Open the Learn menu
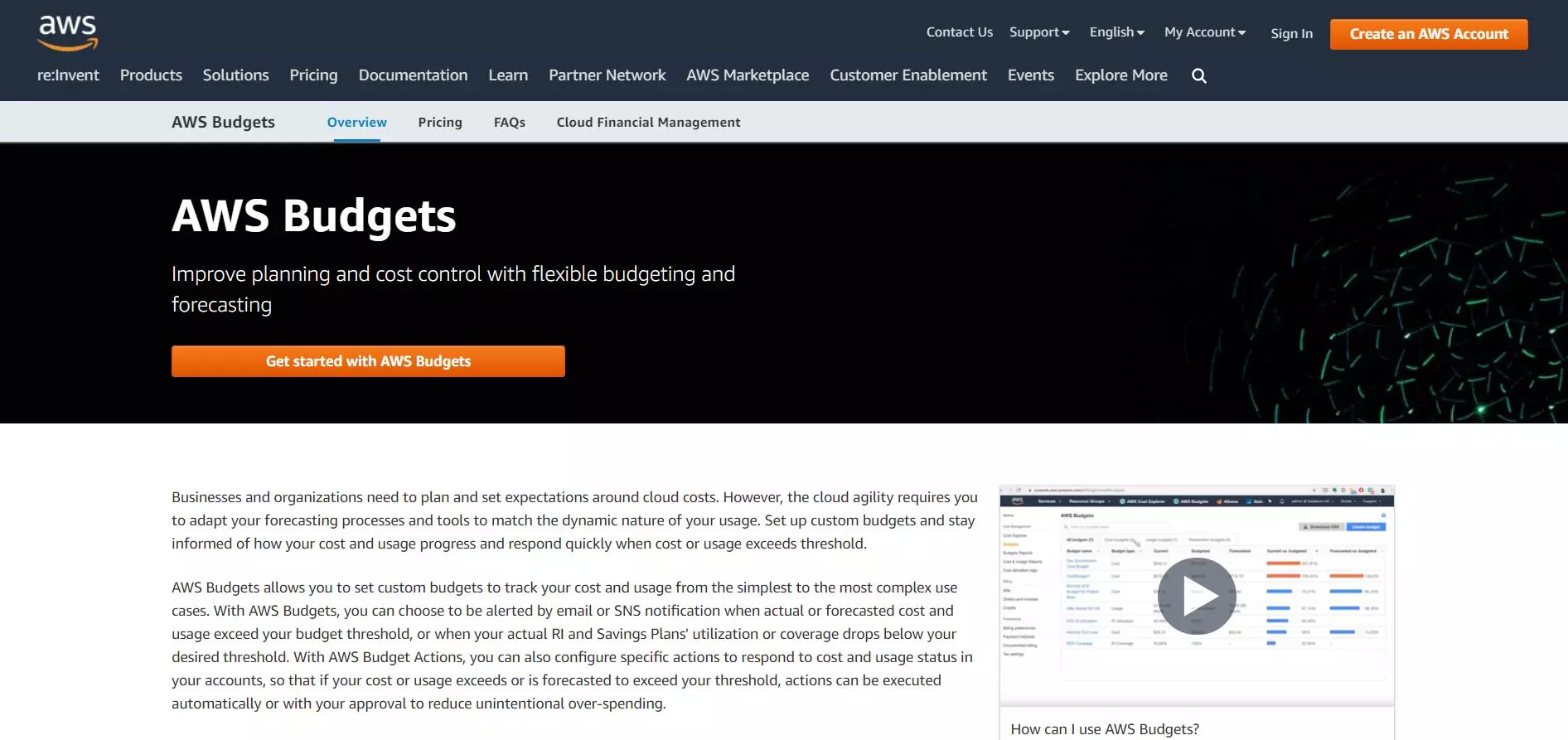Image resolution: width=1568 pixels, height=740 pixels. pyautogui.click(x=508, y=75)
